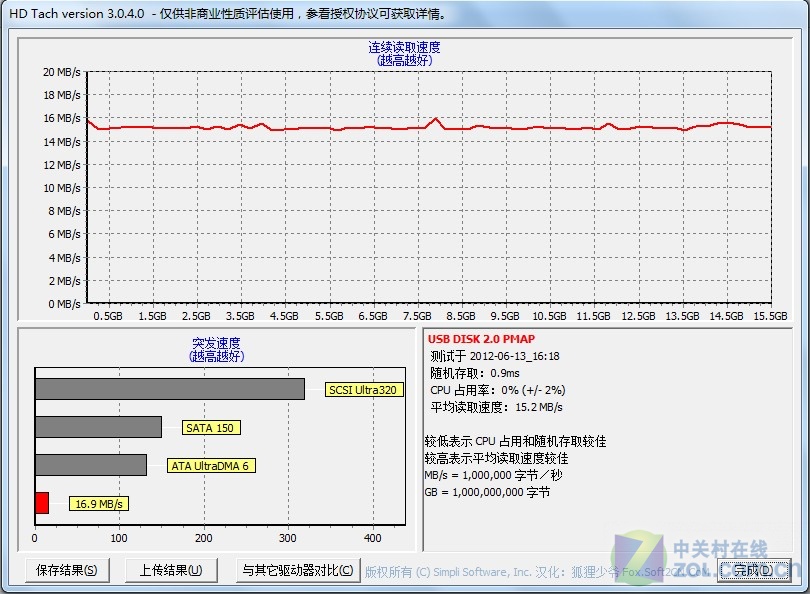The height and width of the screenshot is (594, 810).
Task: Click the SCSI Ultra320 yellow label
Action: click(x=364, y=390)
